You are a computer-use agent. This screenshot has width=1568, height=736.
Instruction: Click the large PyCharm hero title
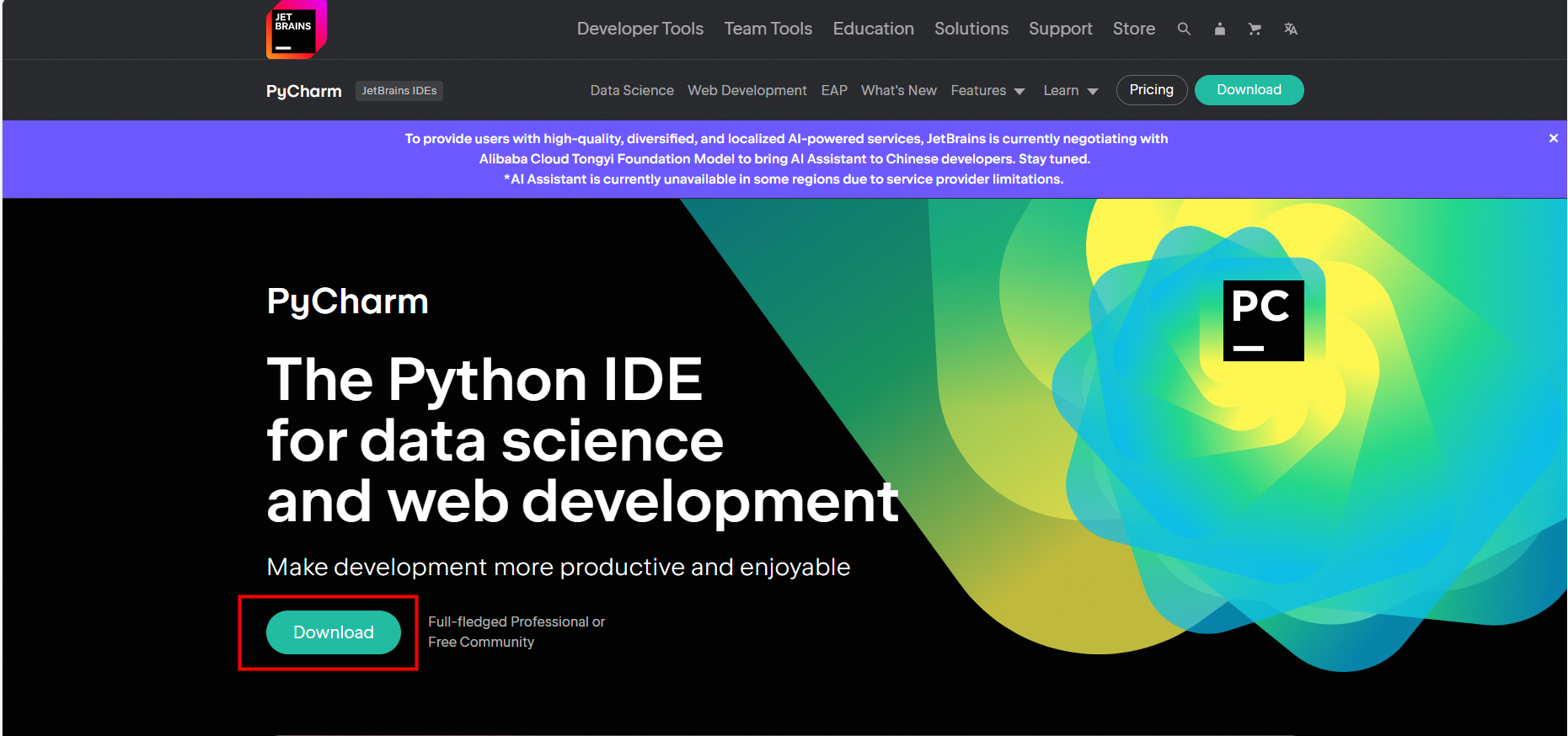click(348, 302)
